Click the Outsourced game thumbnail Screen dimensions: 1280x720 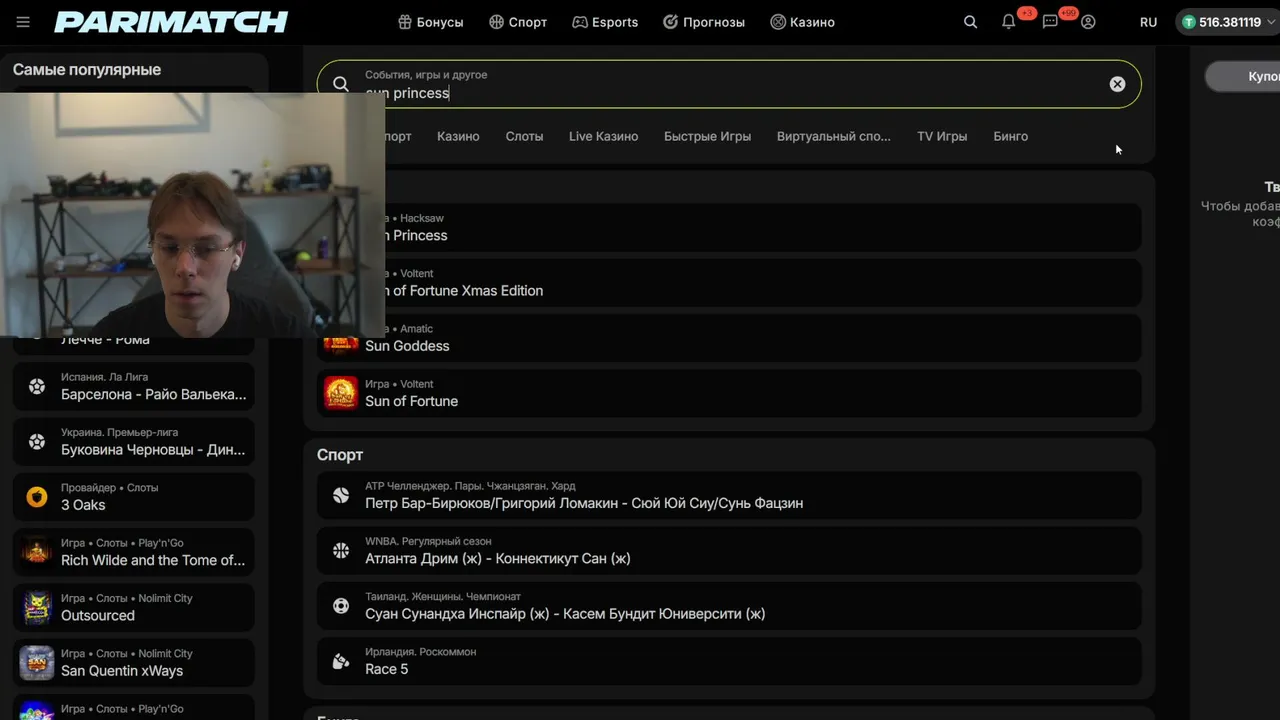click(x=37, y=607)
